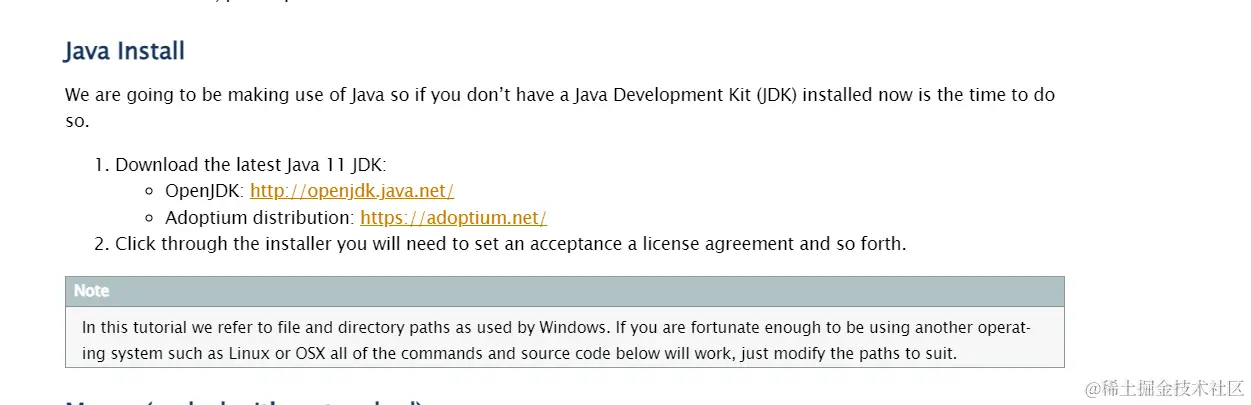Click the Java Install heading

coord(124,51)
